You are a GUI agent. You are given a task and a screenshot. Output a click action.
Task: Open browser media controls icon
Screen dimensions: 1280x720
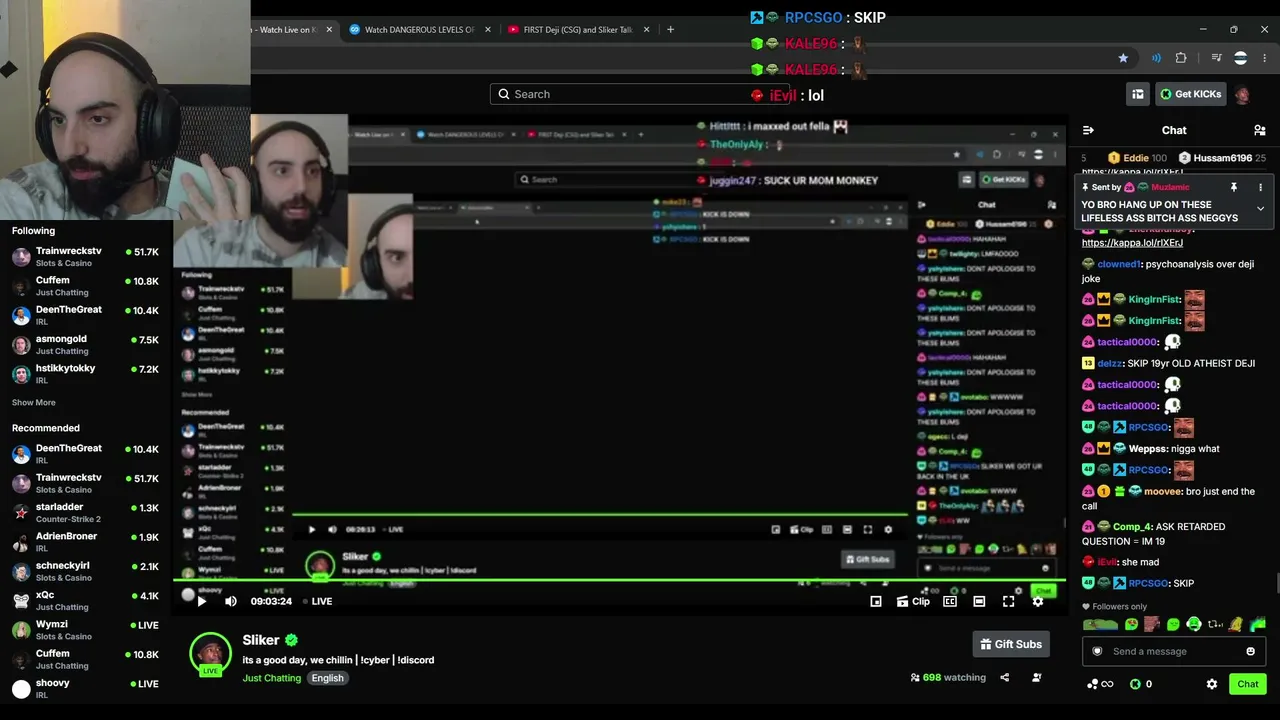[1217, 58]
